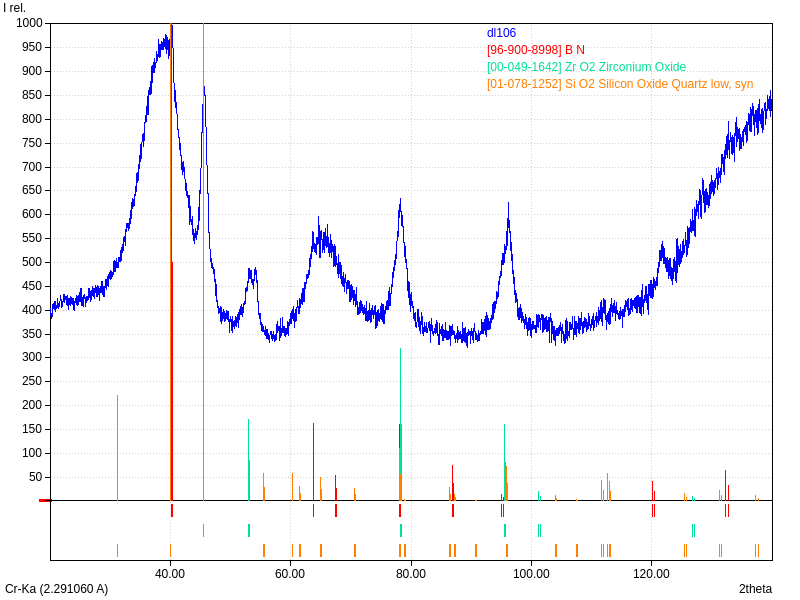Click the 120.00 x-axis tick label
This screenshot has width=800, height=600.
(x=652, y=573)
